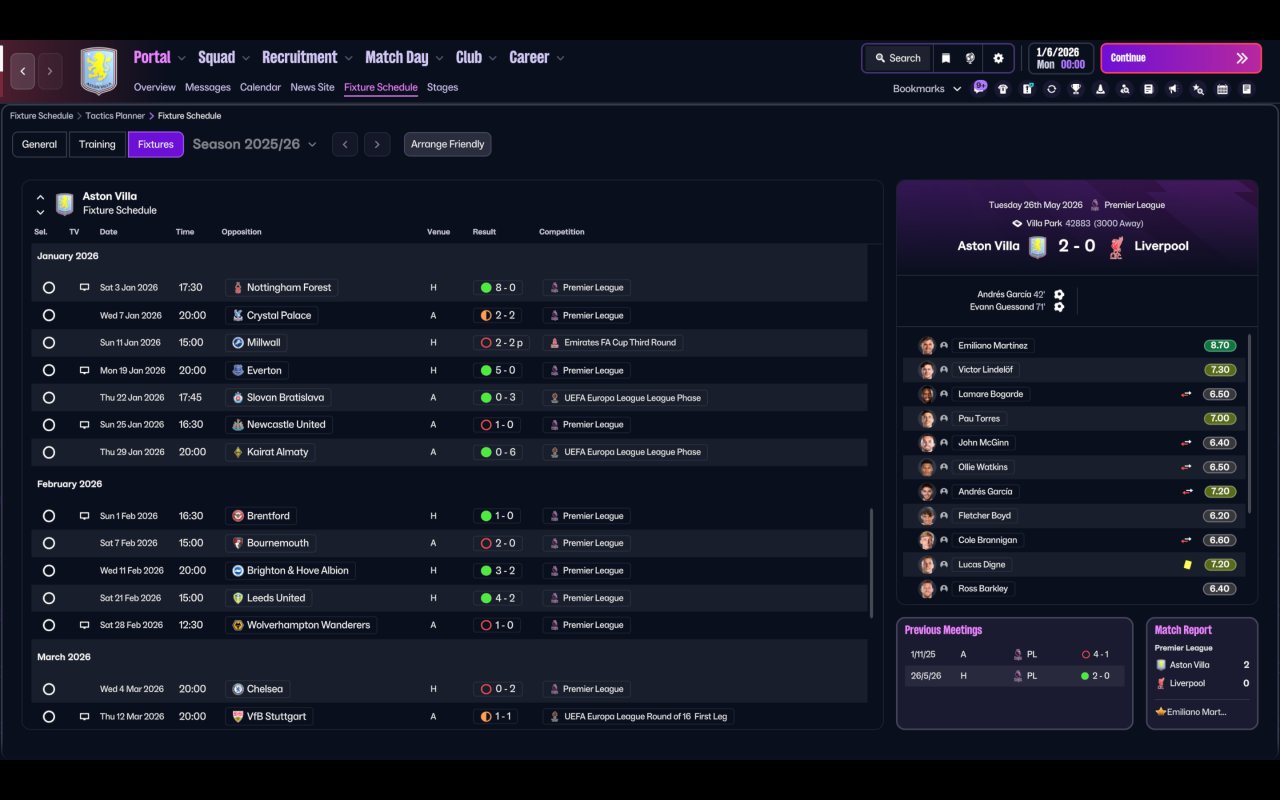Select the Leeds United fixture radio
Viewport: 1280px width, 800px height.
click(49, 598)
